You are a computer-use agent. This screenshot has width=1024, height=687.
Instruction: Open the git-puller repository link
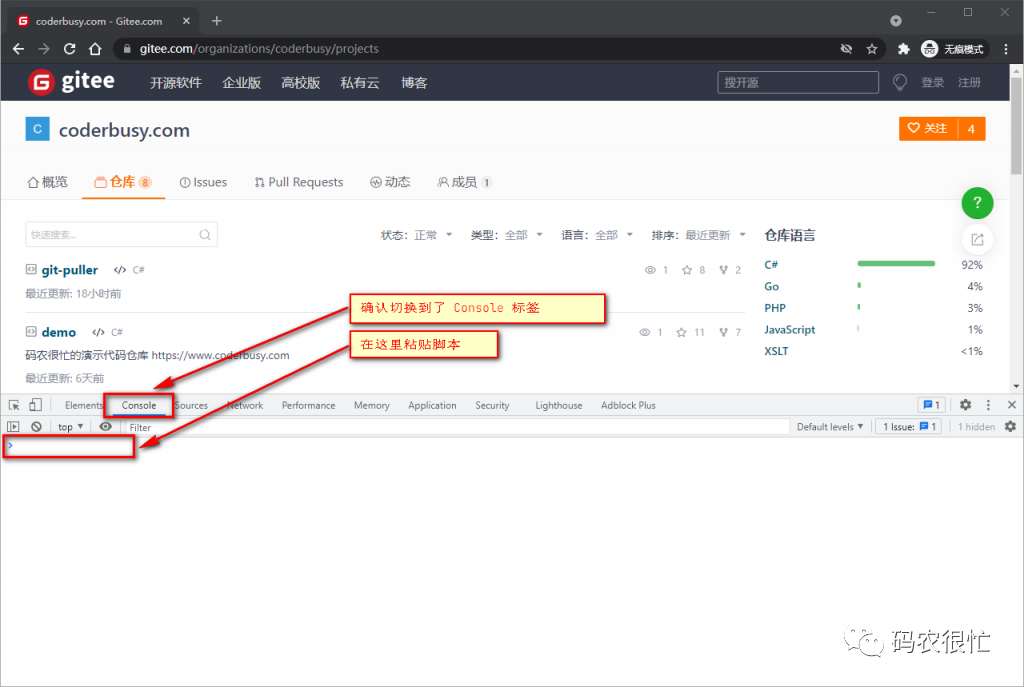point(70,270)
